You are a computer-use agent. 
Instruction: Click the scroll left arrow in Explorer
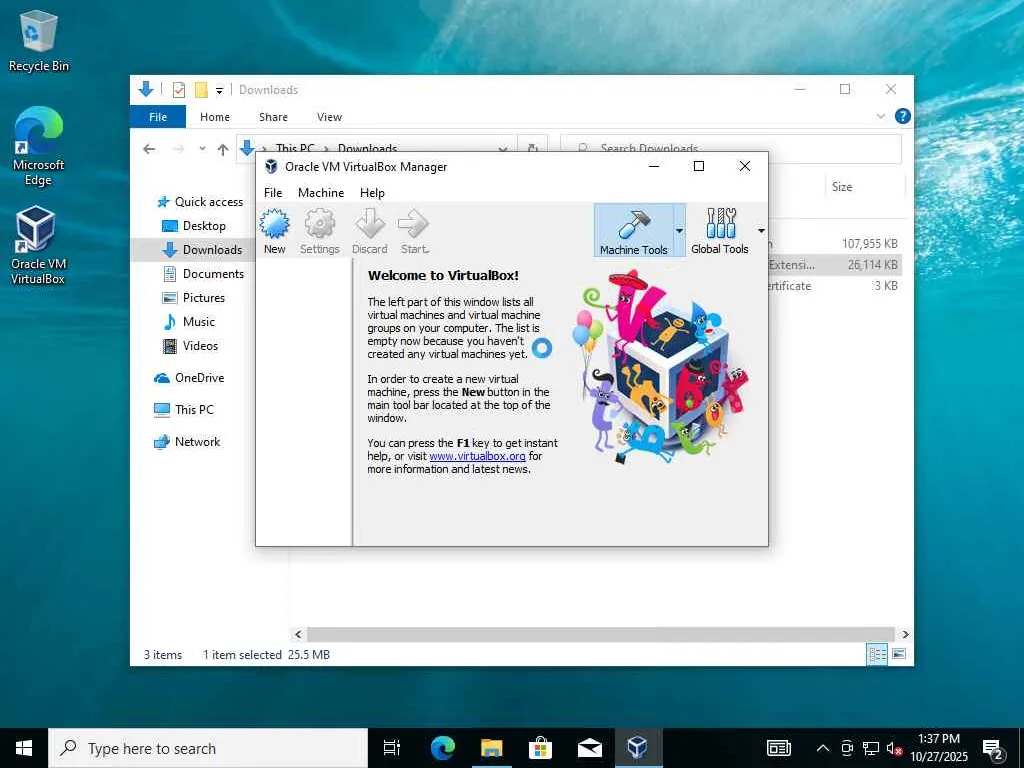[x=298, y=634]
